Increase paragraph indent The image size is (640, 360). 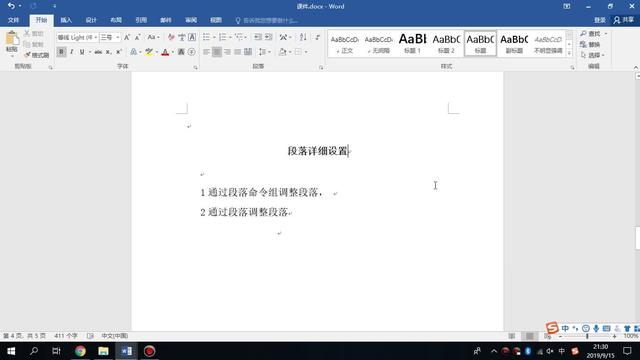[269, 38]
